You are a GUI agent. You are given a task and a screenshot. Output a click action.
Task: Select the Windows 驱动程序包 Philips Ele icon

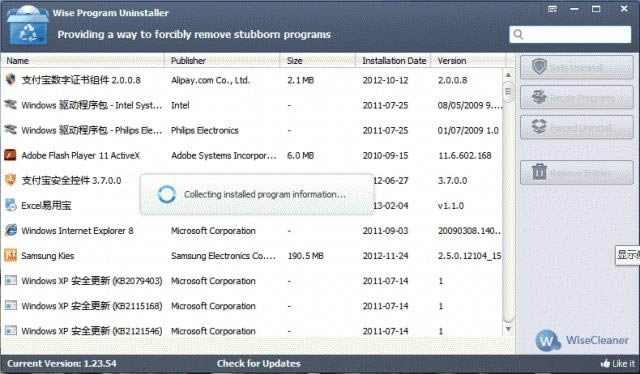(x=11, y=130)
